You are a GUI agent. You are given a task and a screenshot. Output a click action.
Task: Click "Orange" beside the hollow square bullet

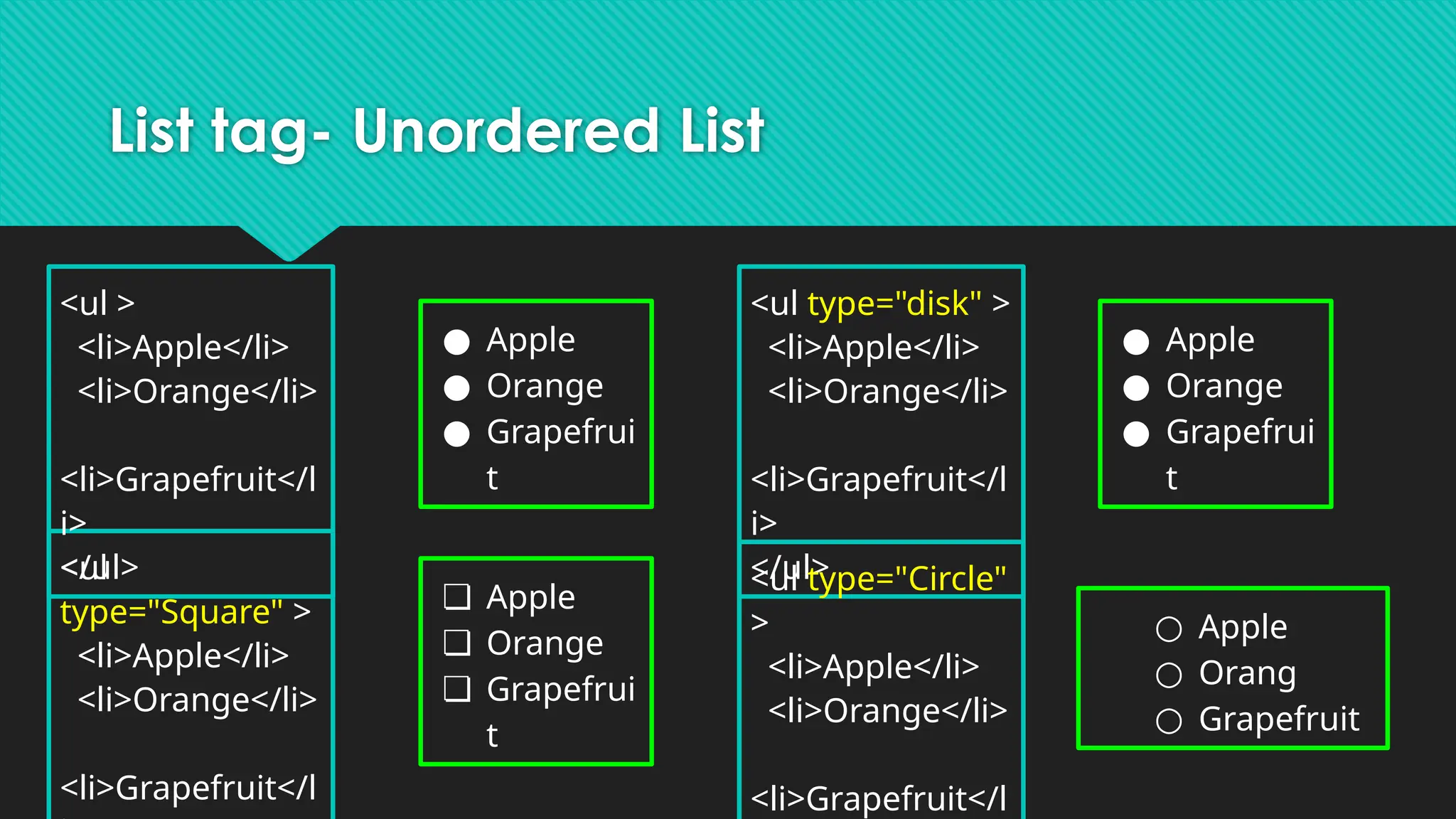545,644
